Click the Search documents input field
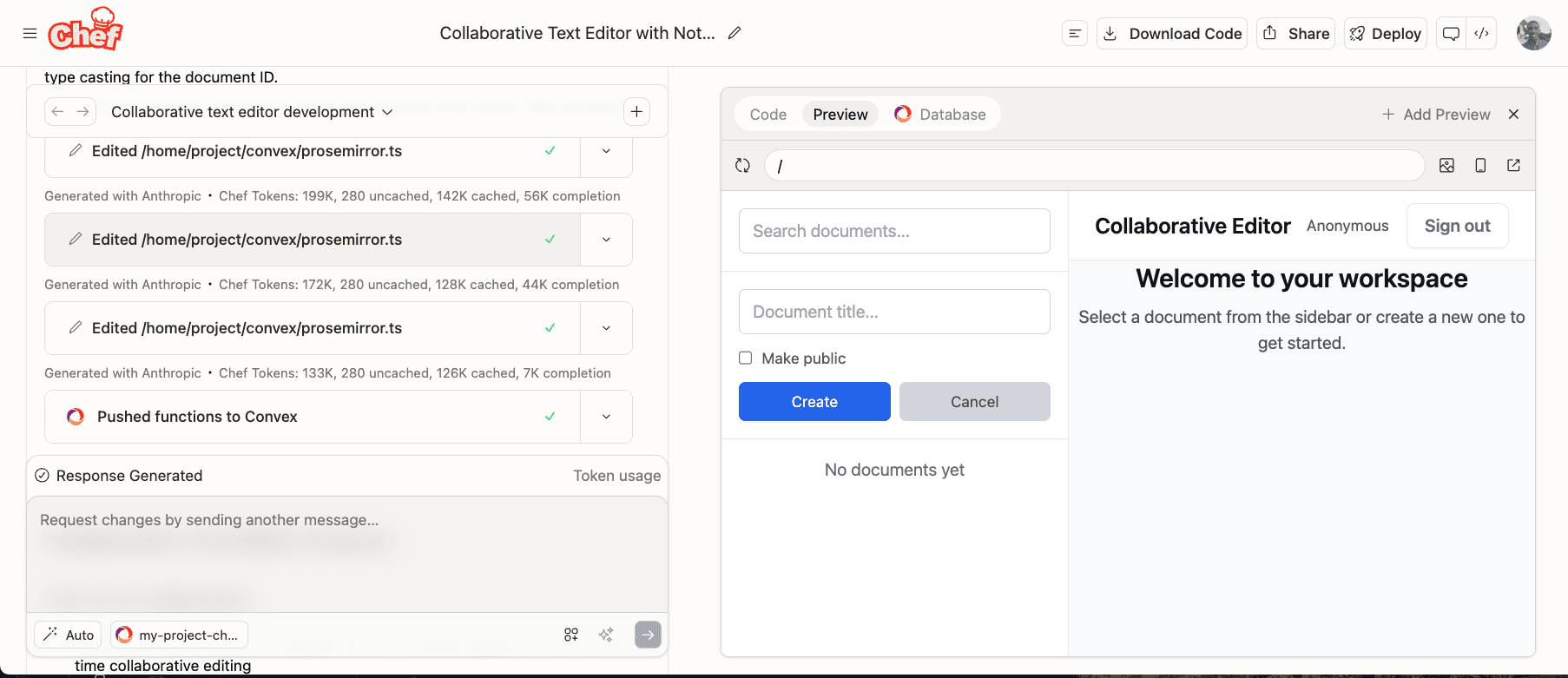Screen dimensions: 1568x678 [894, 231]
